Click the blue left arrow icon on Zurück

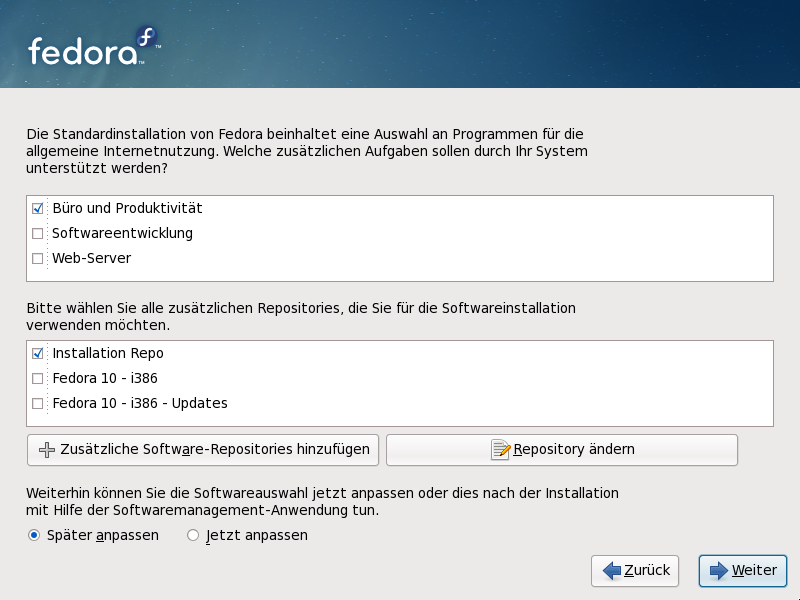pos(612,570)
